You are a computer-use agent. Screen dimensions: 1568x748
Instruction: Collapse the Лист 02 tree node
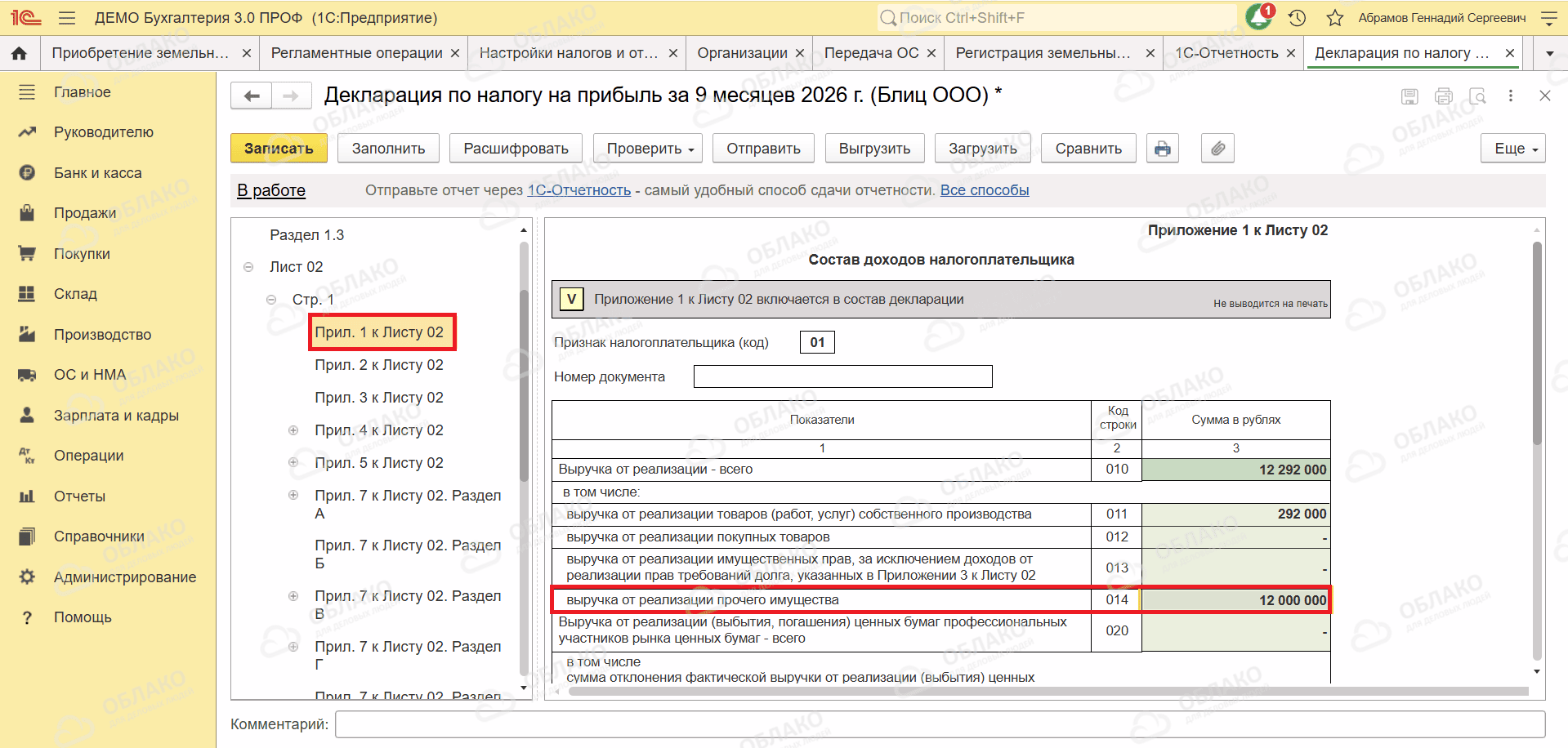(248, 267)
